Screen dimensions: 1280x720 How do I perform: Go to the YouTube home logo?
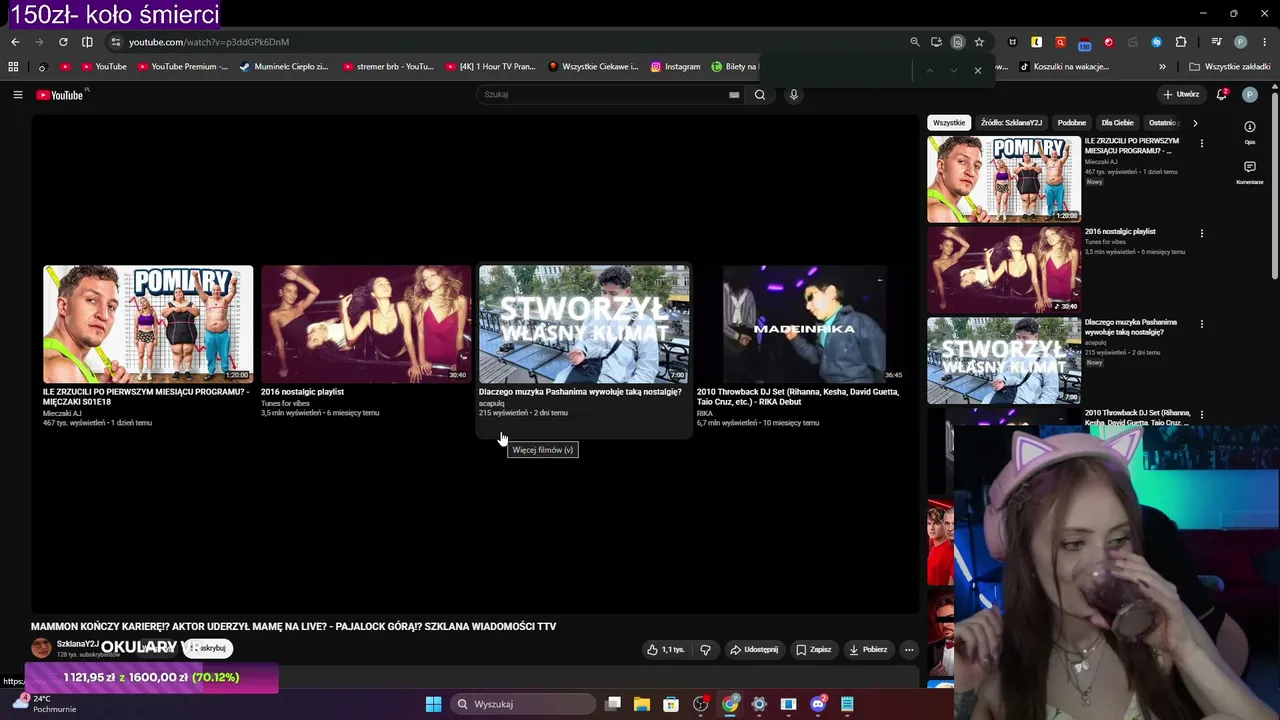[x=62, y=95]
